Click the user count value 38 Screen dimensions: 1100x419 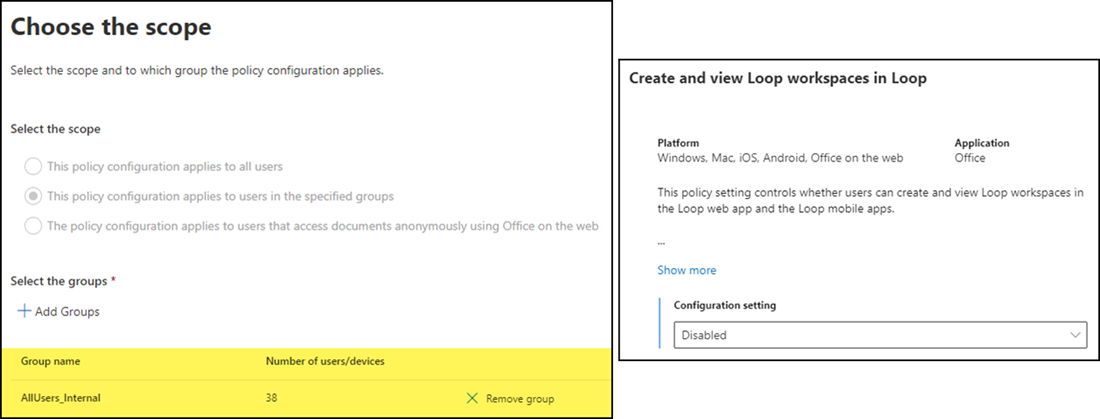271,398
